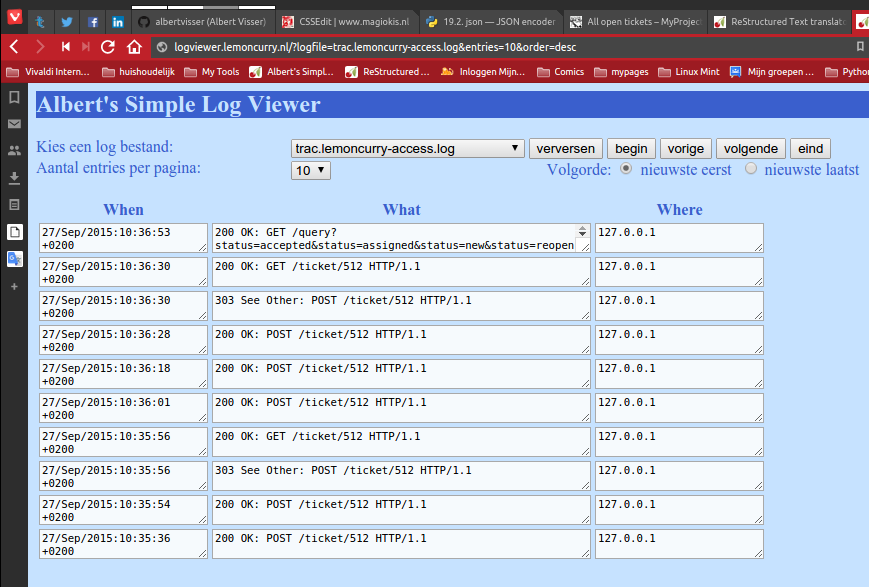This screenshot has height=587, width=869.
Task: Open the Downloads side panel
Action: point(14,177)
